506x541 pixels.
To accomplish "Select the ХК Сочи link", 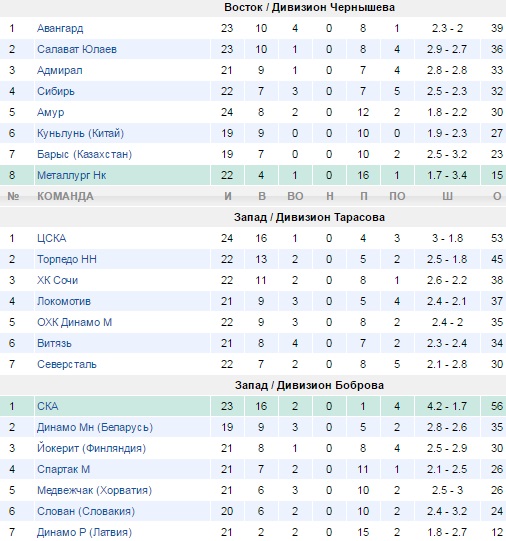I will [x=58, y=280].
